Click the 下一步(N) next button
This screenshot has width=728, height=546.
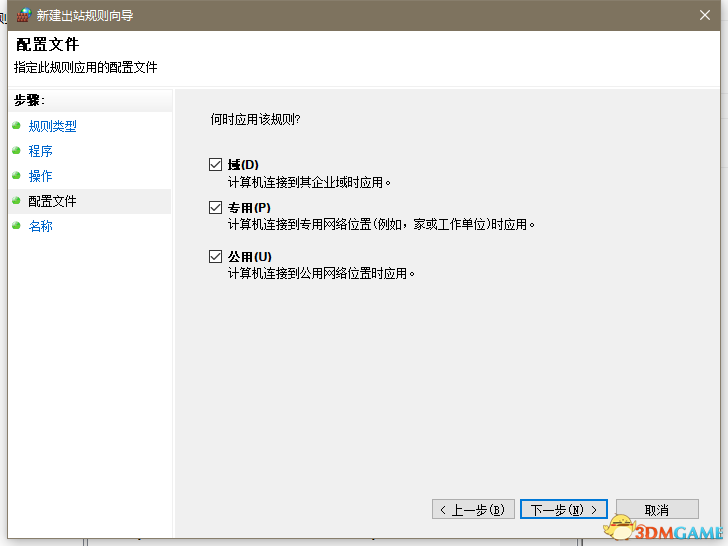[564, 509]
